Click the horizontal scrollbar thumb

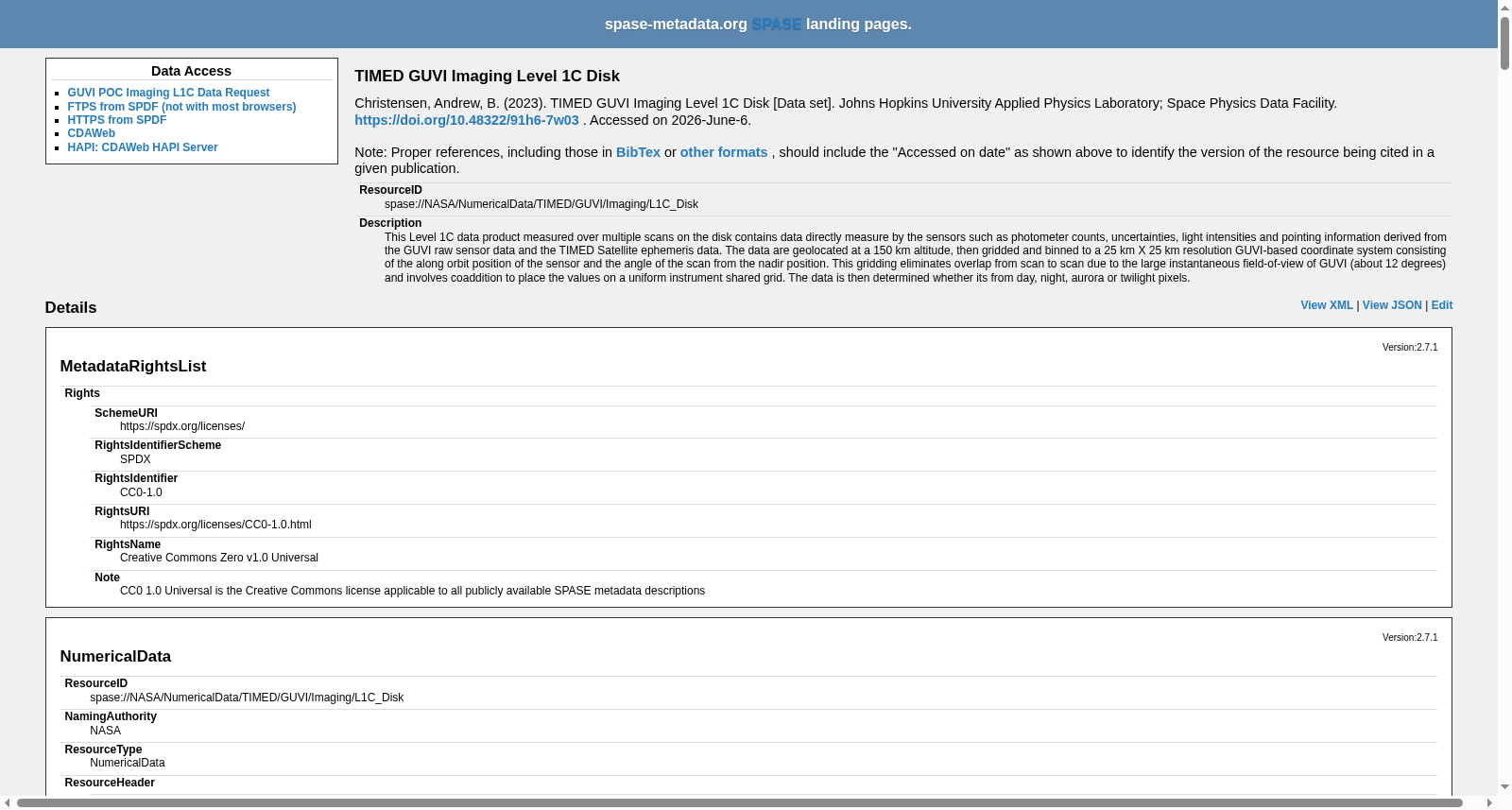click(740, 802)
